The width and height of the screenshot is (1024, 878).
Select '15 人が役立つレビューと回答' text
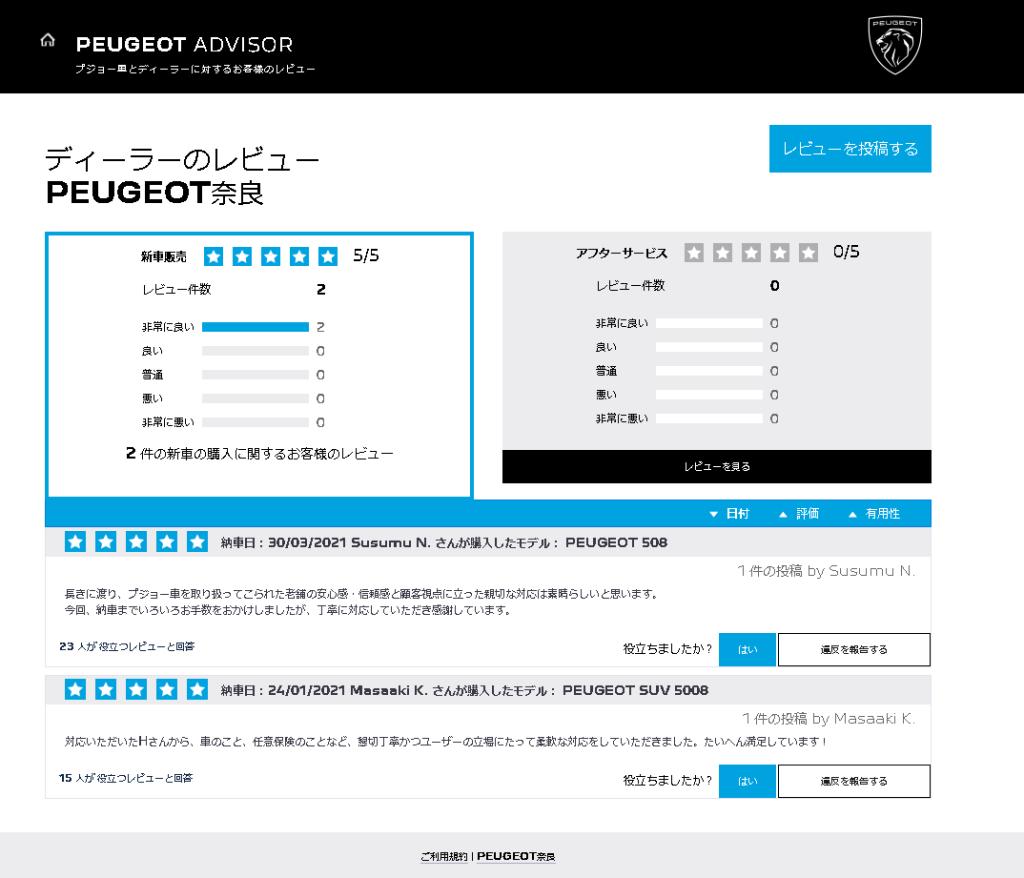point(125,778)
